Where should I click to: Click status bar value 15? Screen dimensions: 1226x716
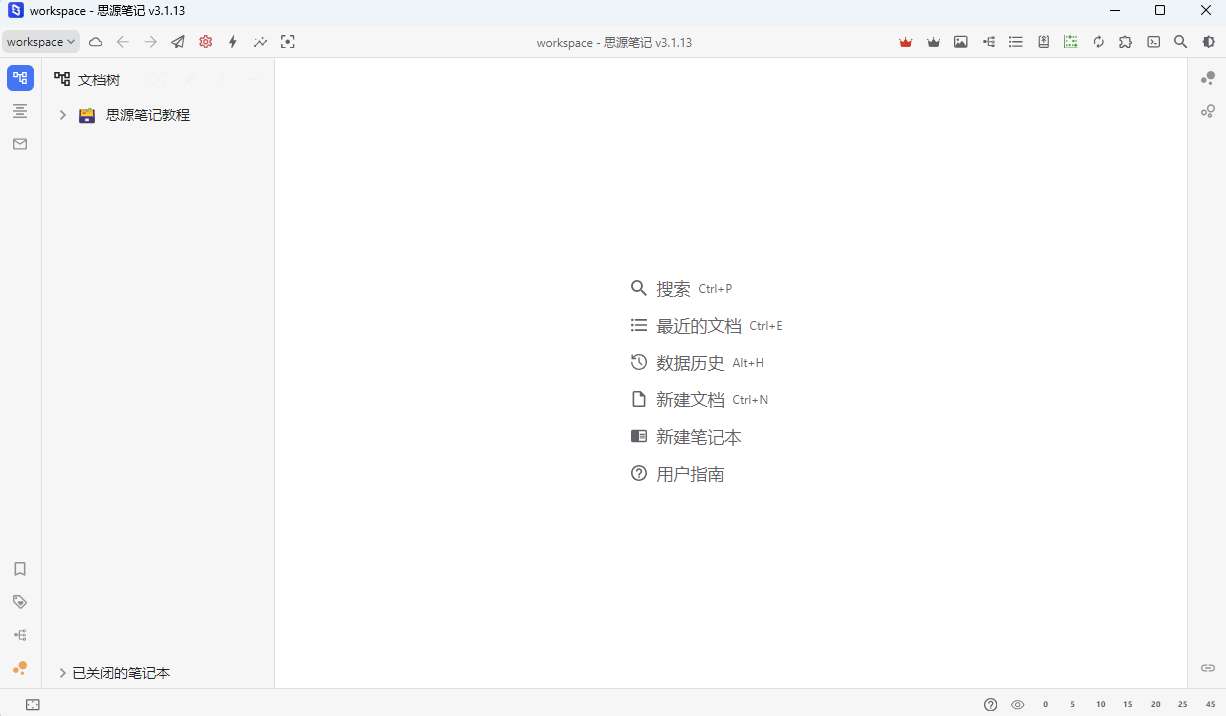click(1128, 705)
